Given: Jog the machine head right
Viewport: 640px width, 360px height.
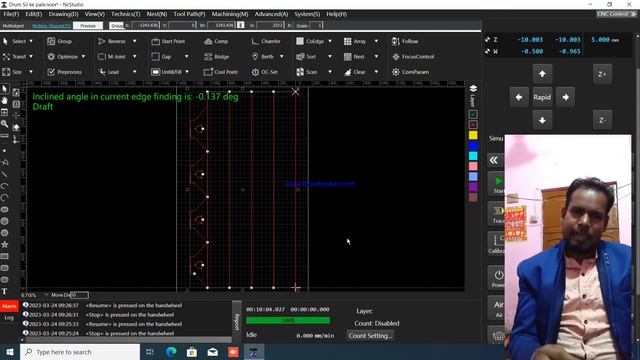Looking at the screenshot, I should click(565, 97).
